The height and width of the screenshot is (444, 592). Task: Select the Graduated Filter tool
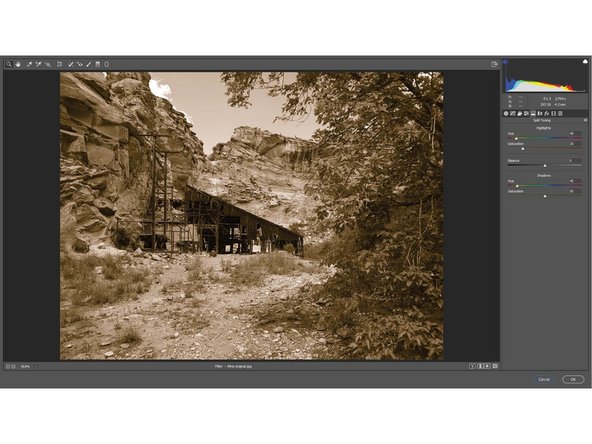click(97, 64)
